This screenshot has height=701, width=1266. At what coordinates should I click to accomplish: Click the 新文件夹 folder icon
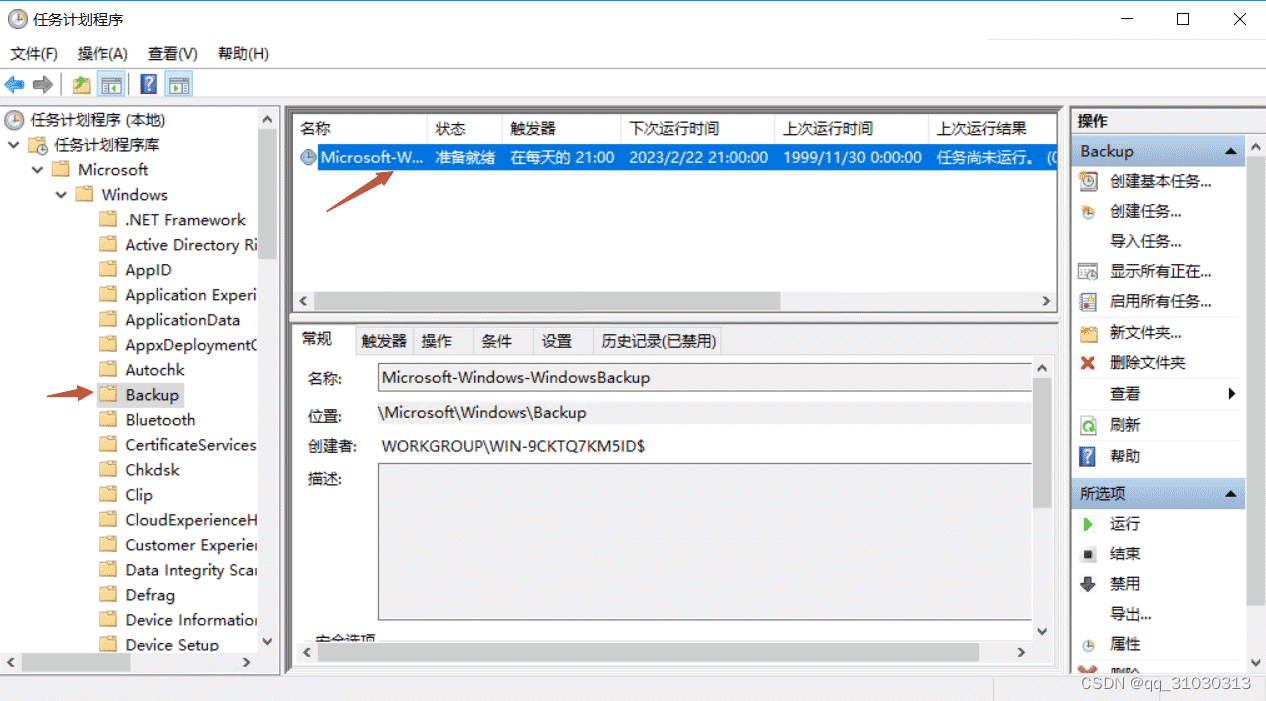[1088, 333]
